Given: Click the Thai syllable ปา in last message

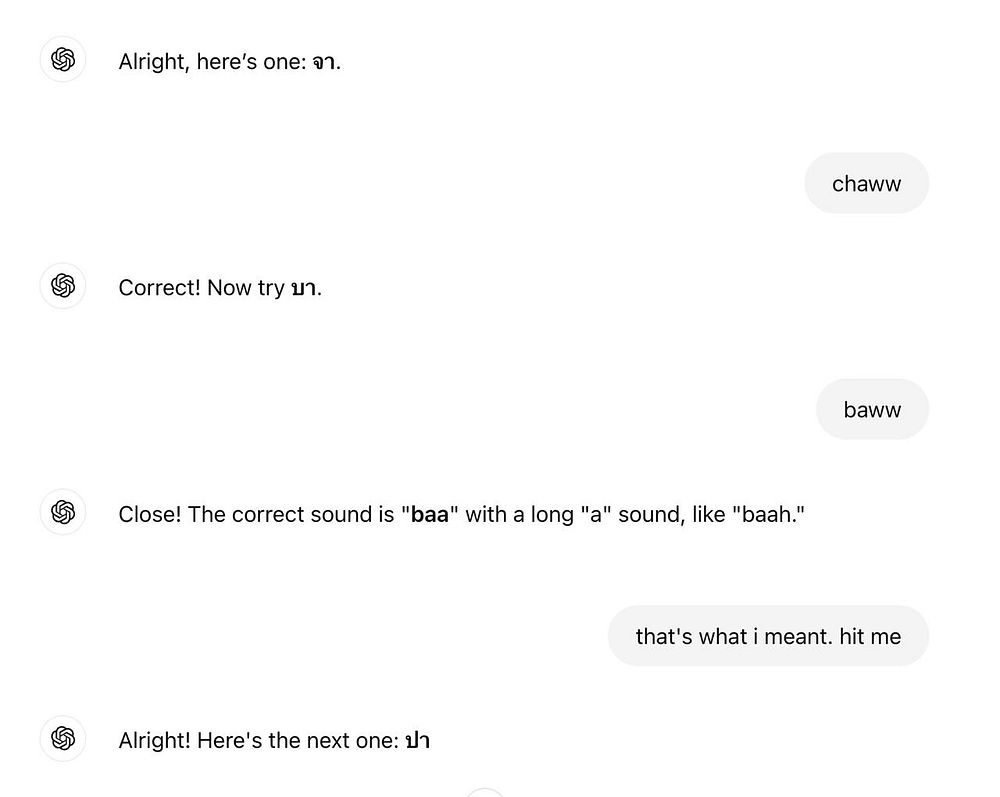Looking at the screenshot, I should point(417,741).
